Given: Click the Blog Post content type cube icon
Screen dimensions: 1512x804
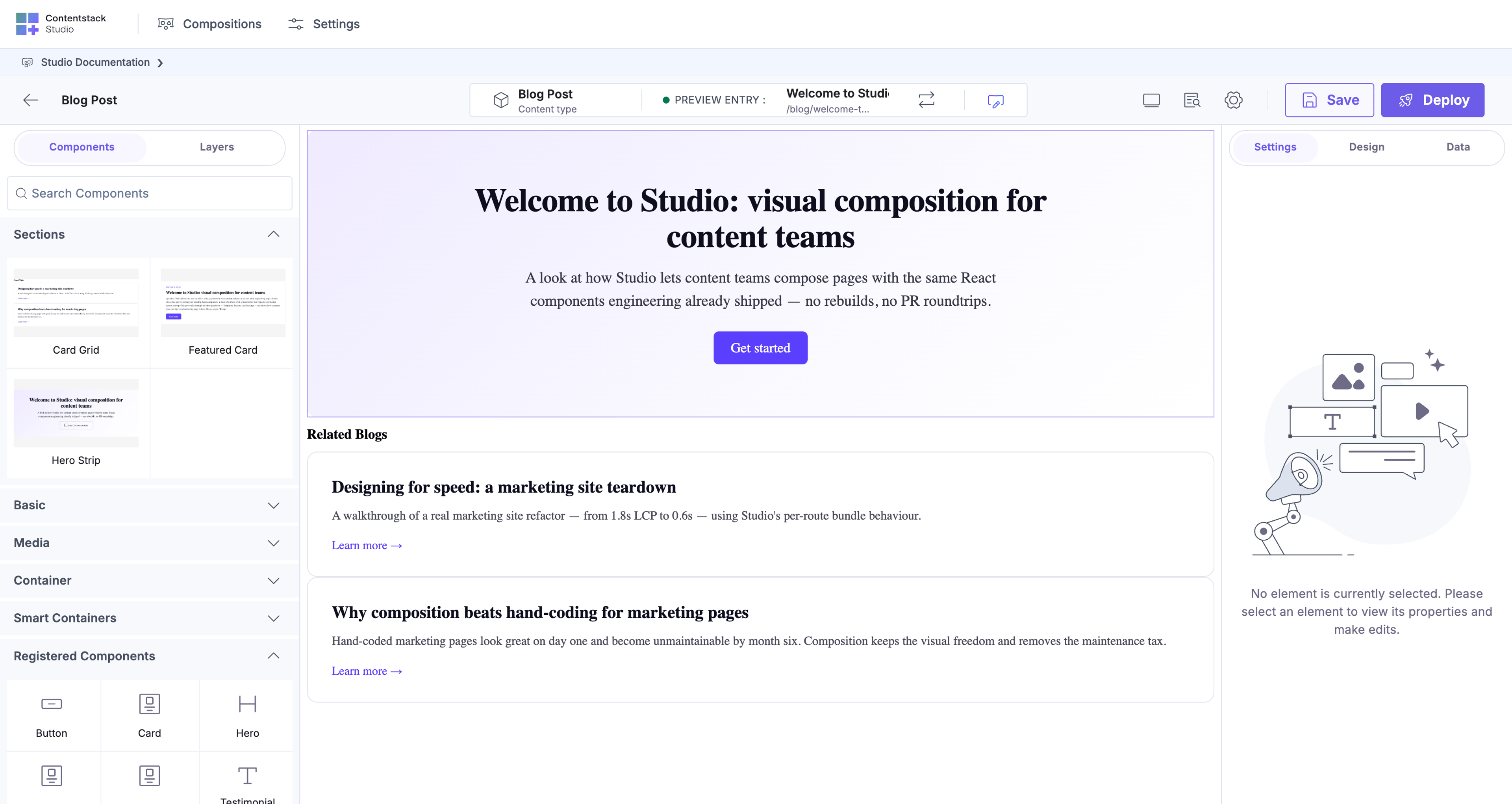Looking at the screenshot, I should tap(501, 100).
